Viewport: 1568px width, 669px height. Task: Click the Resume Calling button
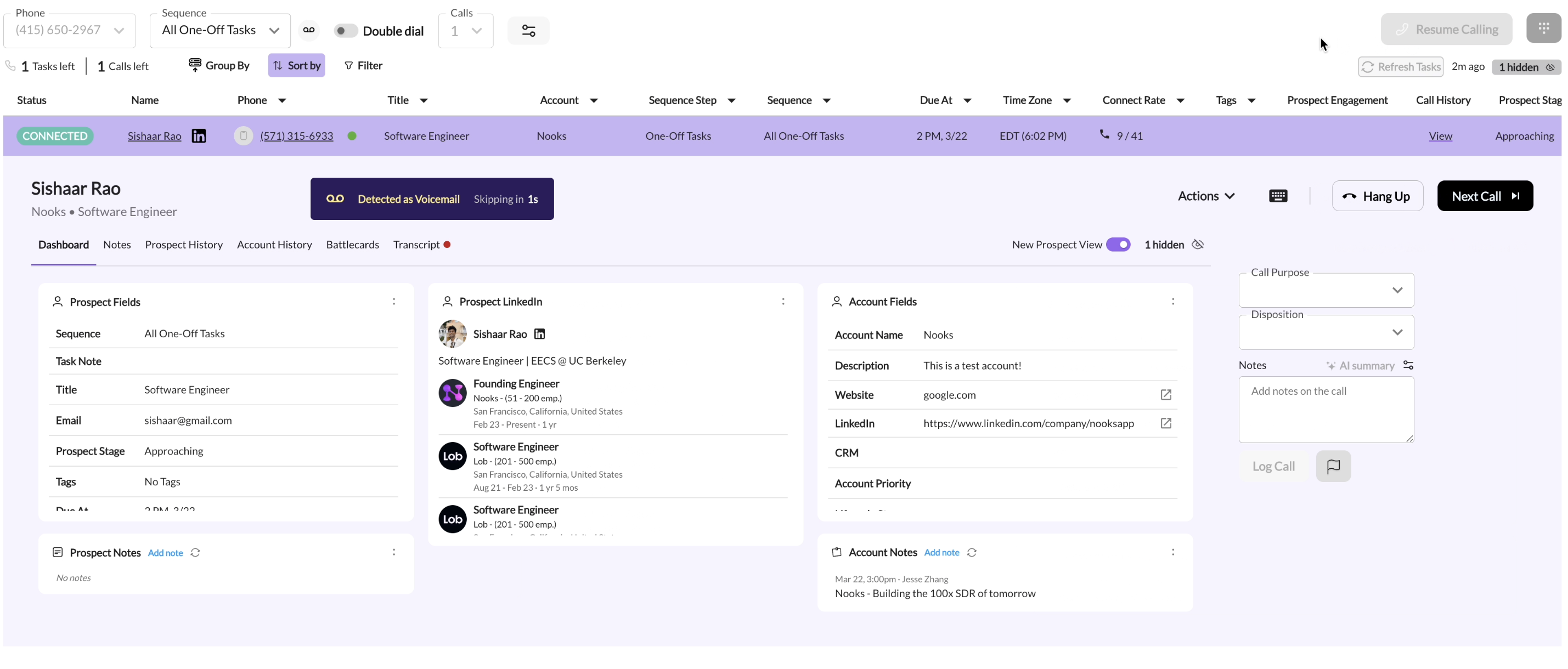pyautogui.click(x=1446, y=29)
